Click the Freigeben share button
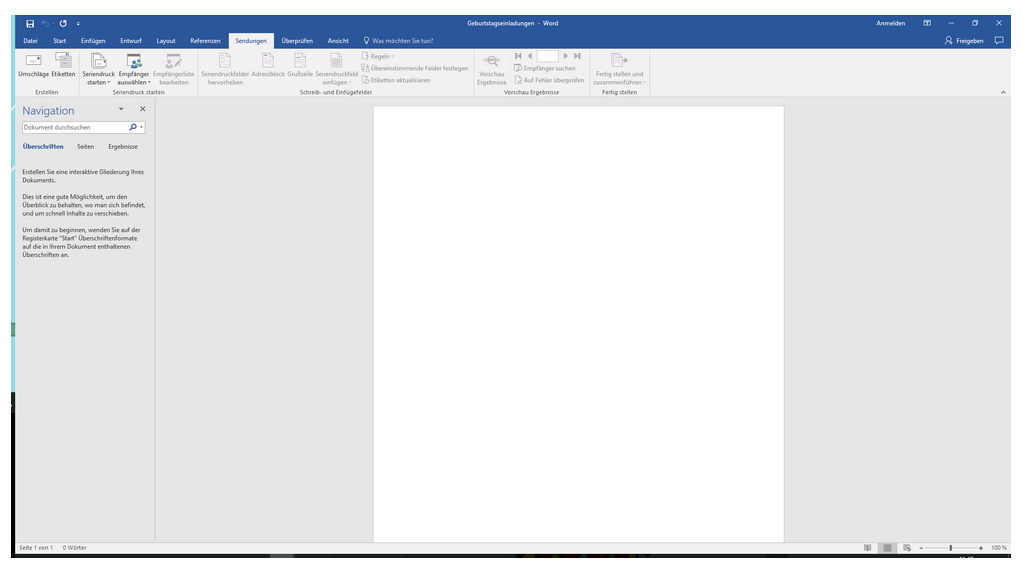Viewport: 1023px width, 573px height. point(964,41)
